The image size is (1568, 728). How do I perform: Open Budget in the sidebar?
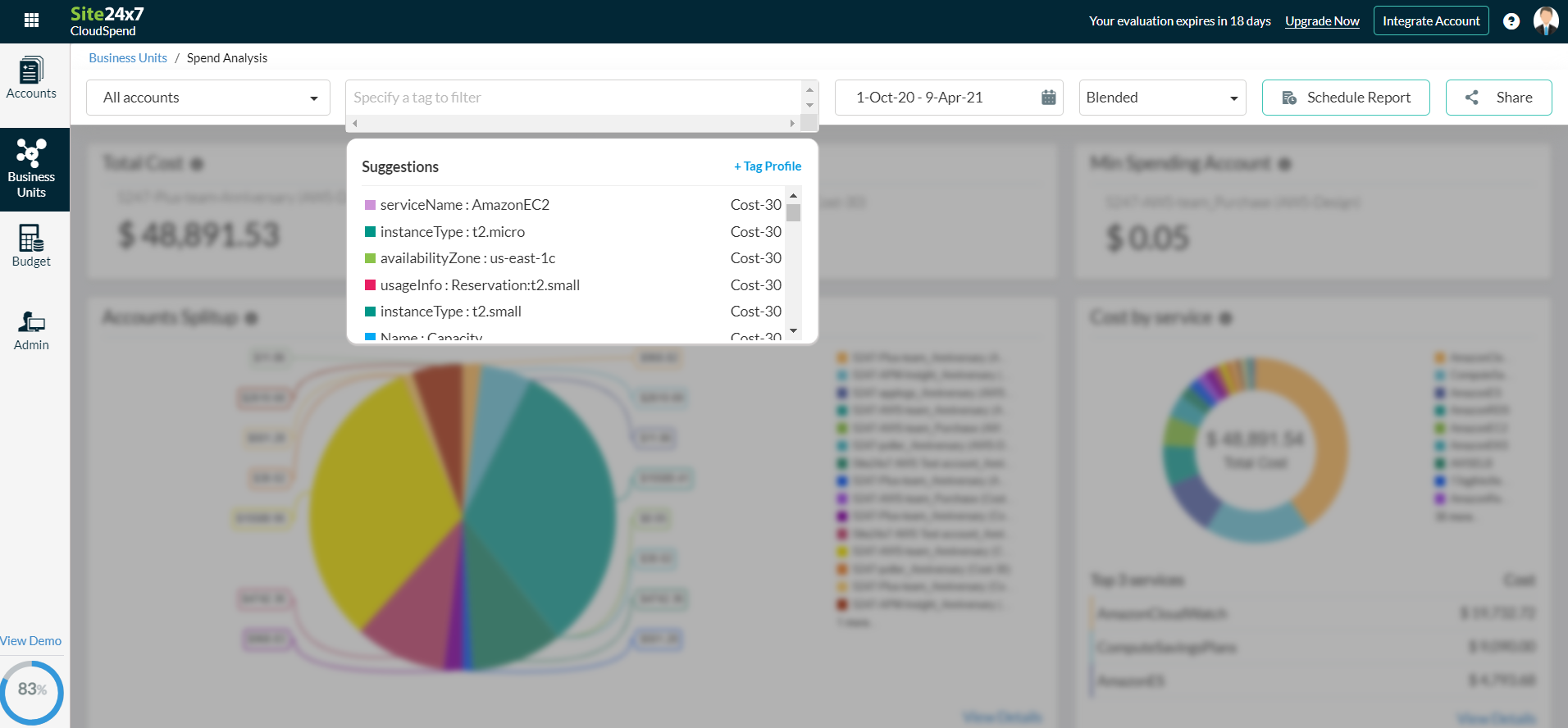click(x=31, y=246)
